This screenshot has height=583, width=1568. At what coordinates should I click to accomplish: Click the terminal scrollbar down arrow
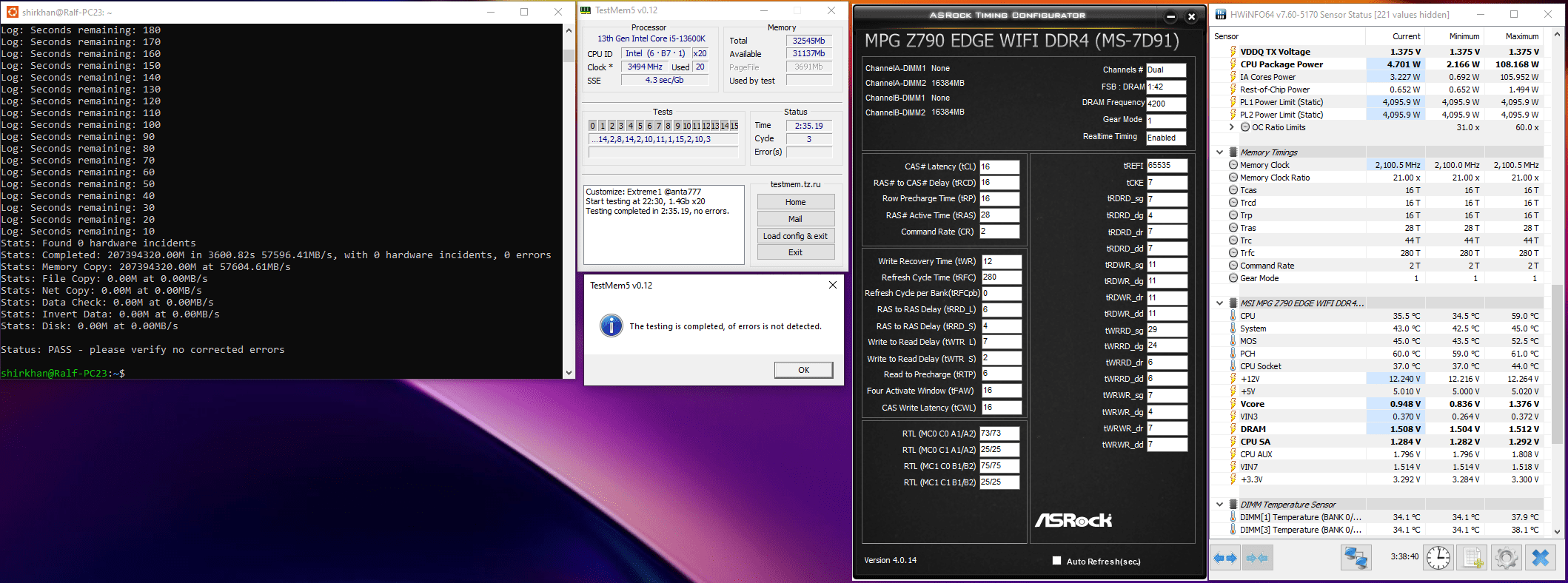click(569, 373)
